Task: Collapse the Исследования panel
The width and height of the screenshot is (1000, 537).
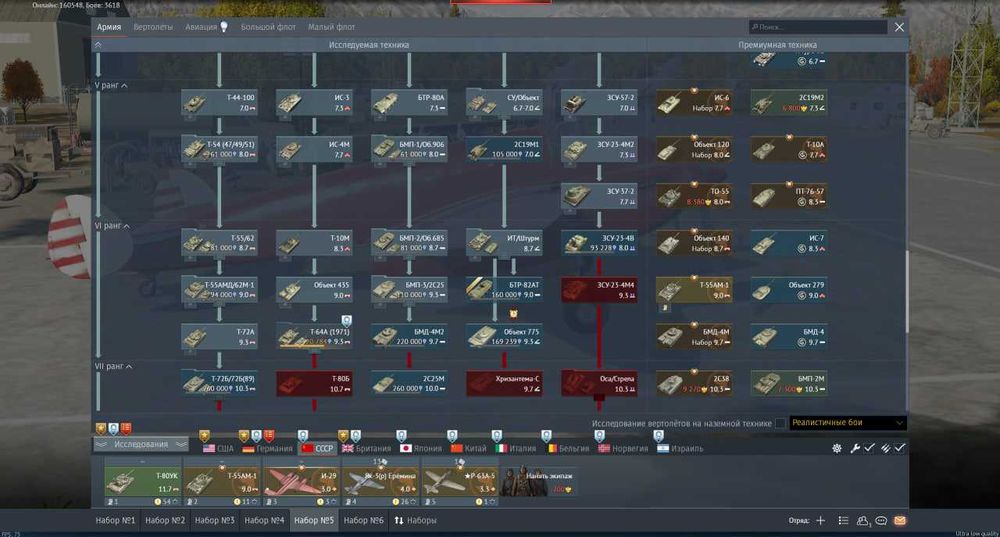Action: [x=141, y=445]
